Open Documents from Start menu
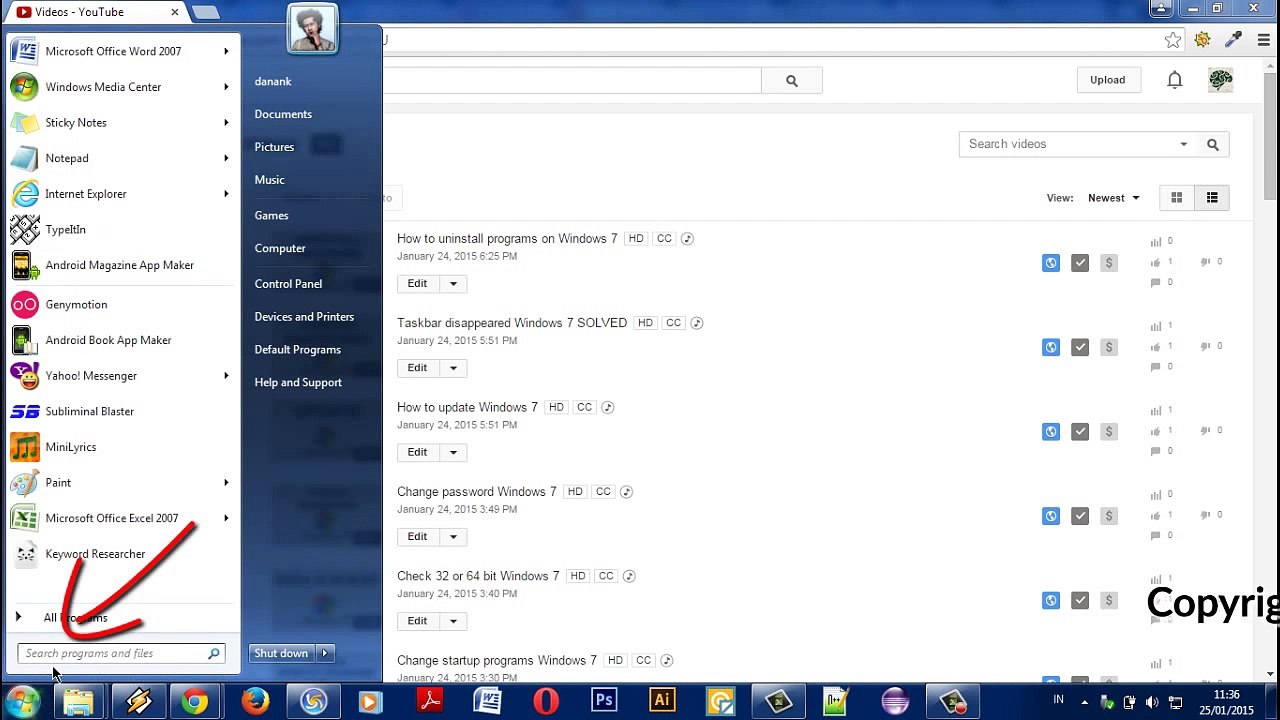Viewport: 1280px width, 720px height. tap(283, 114)
